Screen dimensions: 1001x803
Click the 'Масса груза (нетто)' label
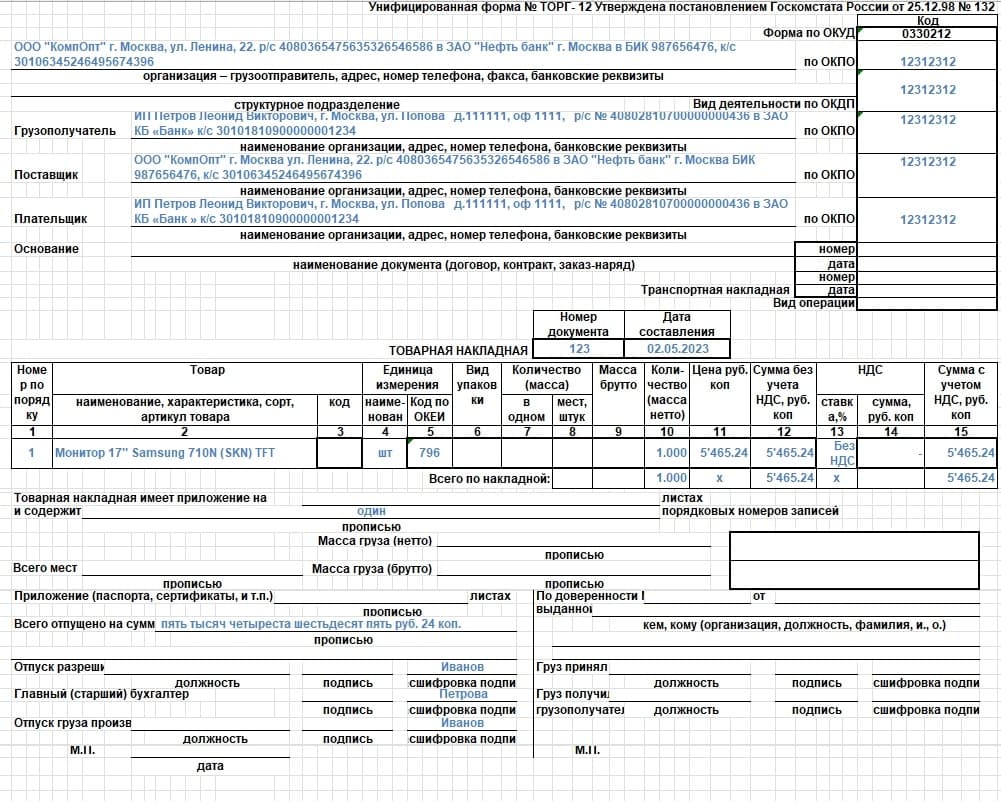pos(375,541)
